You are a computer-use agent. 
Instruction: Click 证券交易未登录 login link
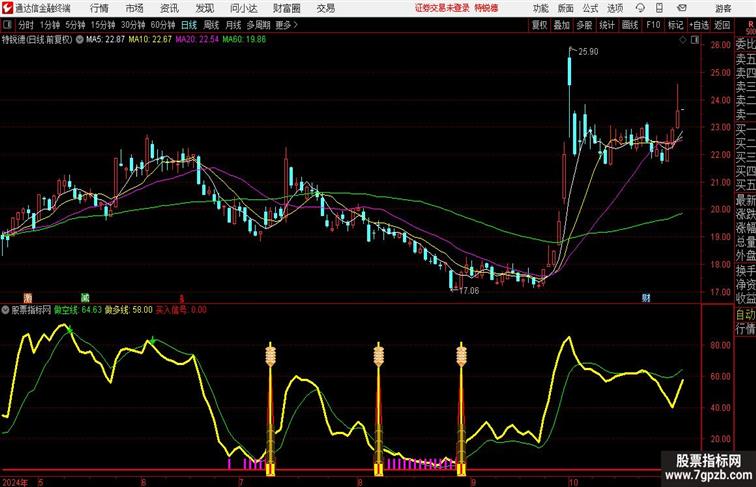point(442,8)
